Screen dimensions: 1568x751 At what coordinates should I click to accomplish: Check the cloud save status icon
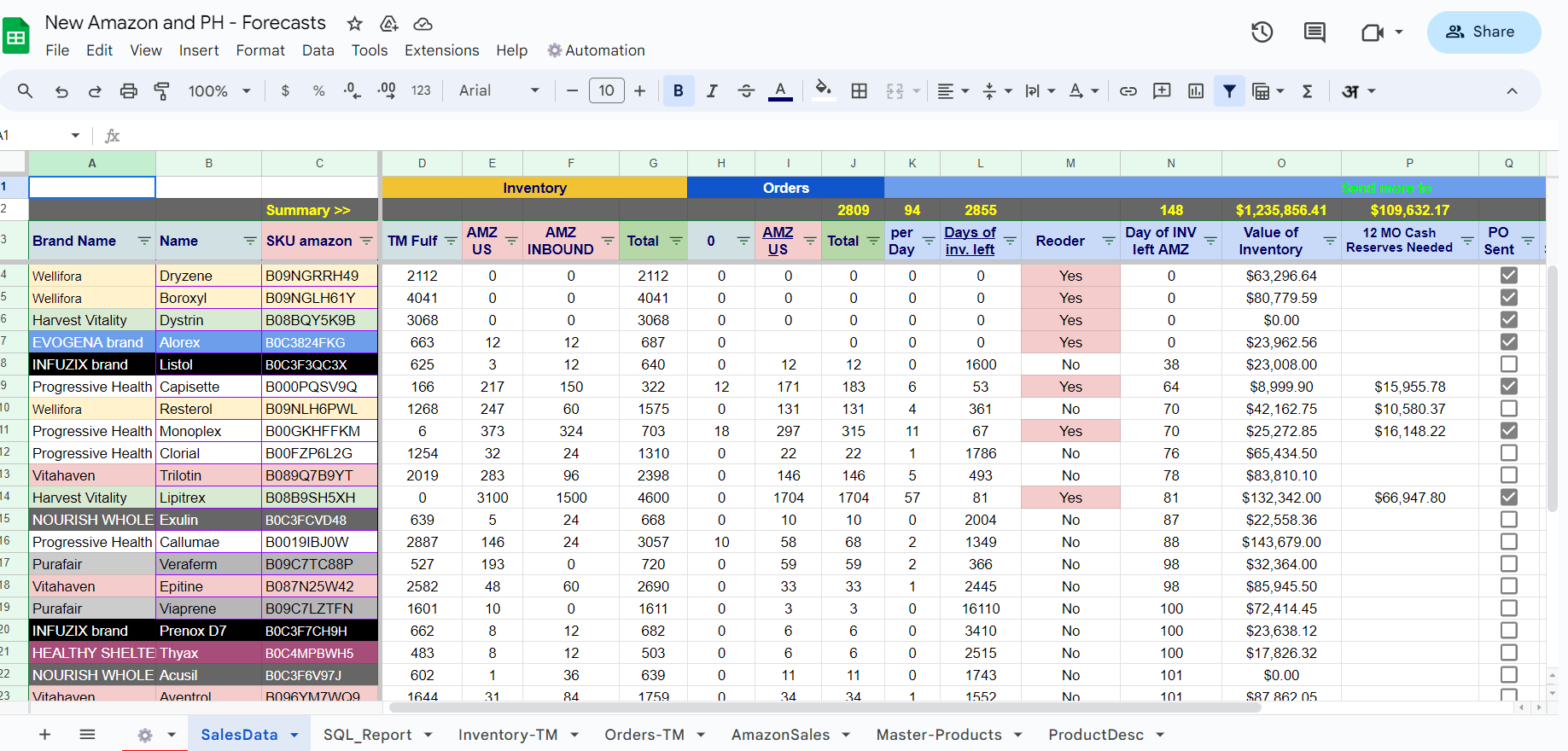(423, 23)
